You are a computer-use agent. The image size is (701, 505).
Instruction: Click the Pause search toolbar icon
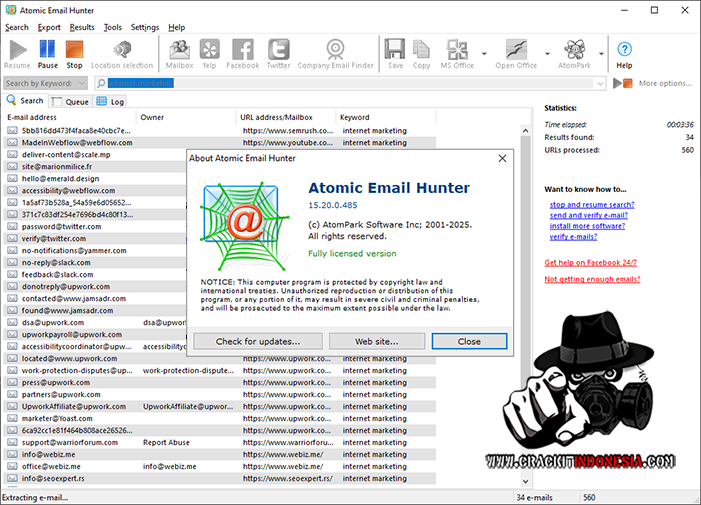tap(47, 53)
